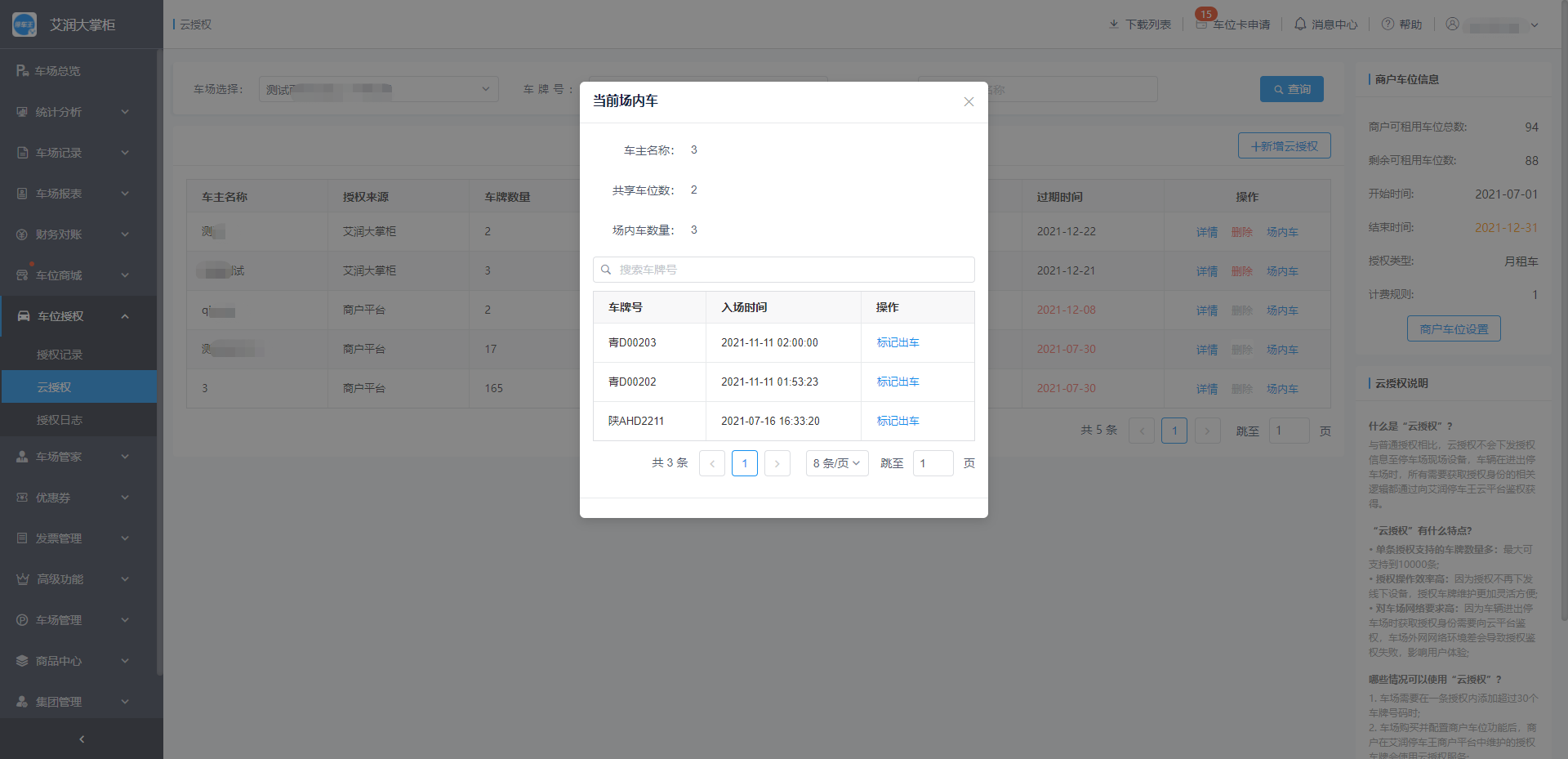Click the search magnifier icon in dialog
This screenshot has width=1568, height=759.
click(x=606, y=270)
